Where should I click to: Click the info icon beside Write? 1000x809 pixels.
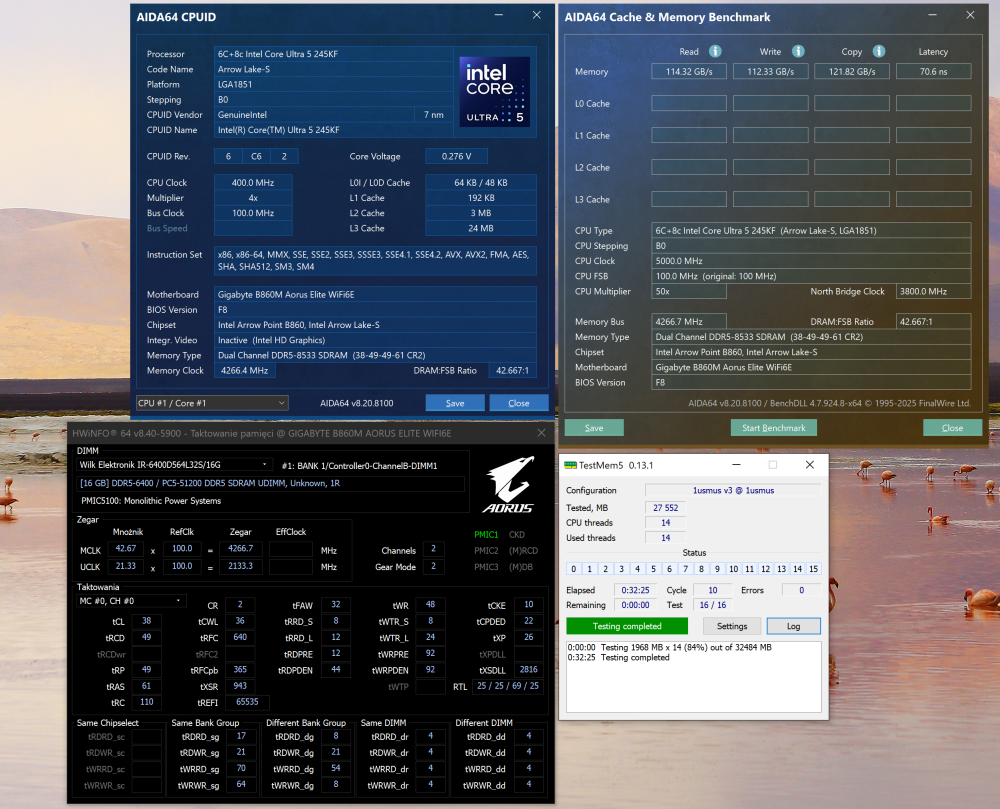click(x=798, y=51)
